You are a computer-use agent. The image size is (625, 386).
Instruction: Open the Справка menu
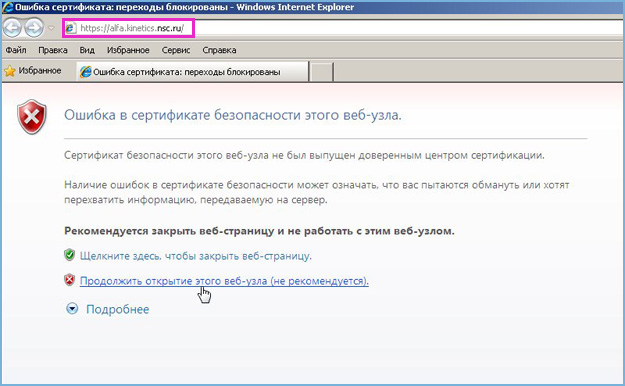coord(219,50)
